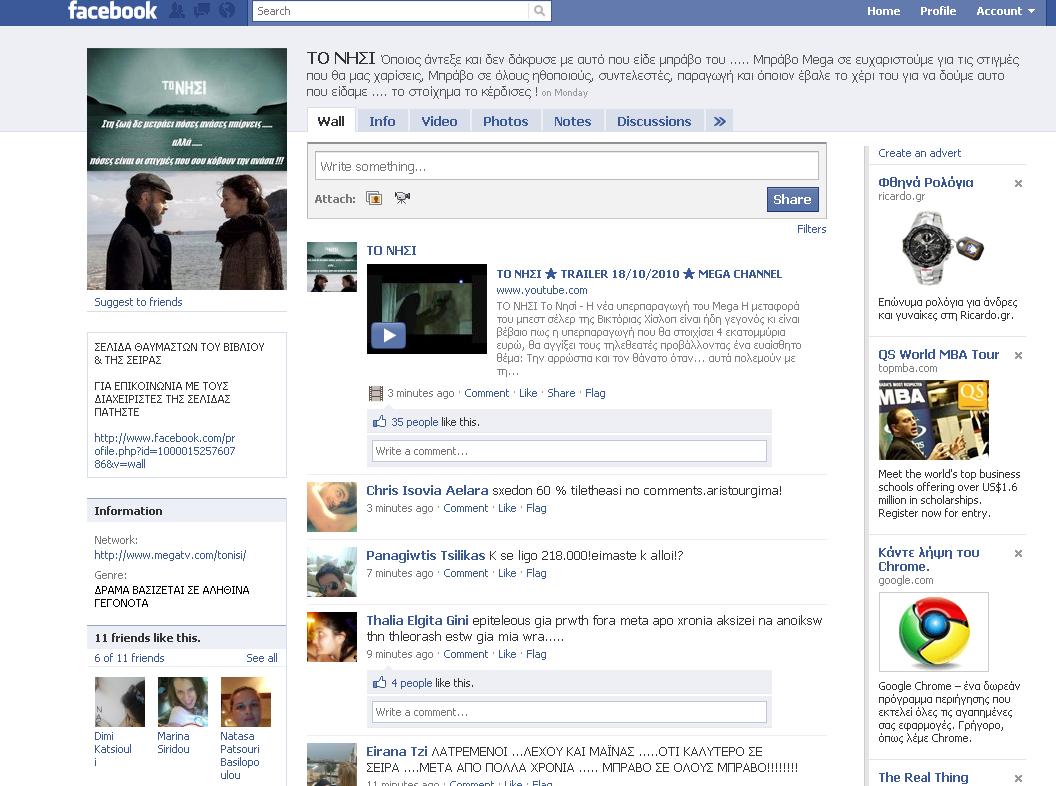Switch to the Photos tab
The height and width of the screenshot is (786, 1056).
[505, 121]
